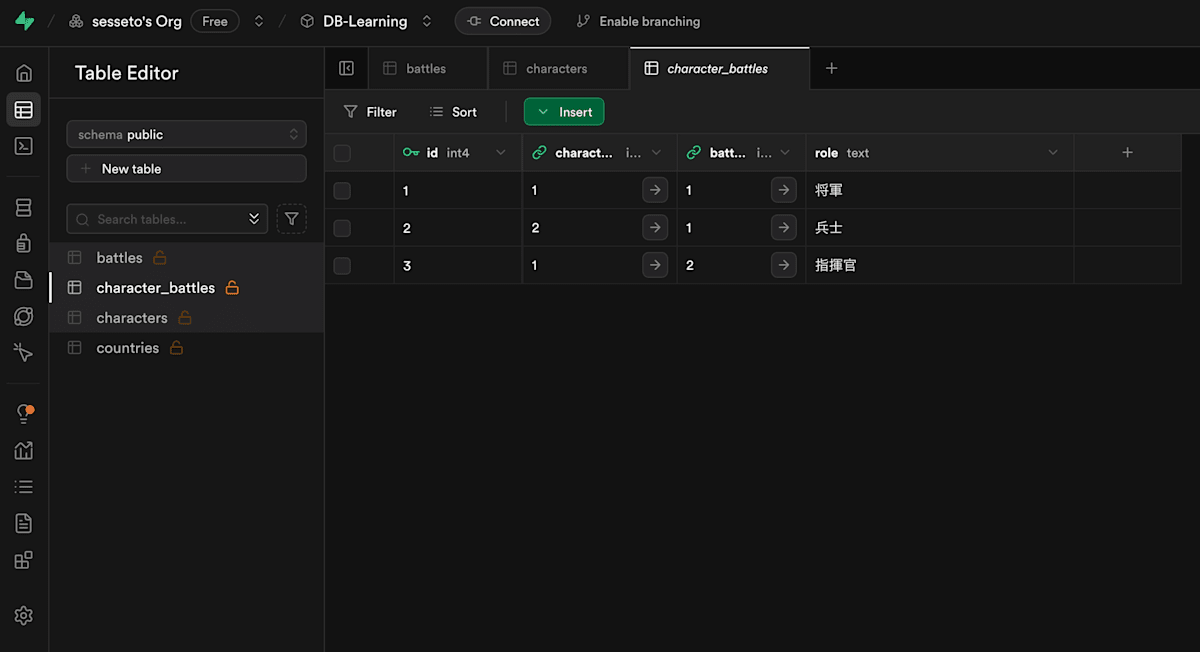The image size is (1200, 652).
Task: Open the Storage sidebar icon
Action: point(24,280)
